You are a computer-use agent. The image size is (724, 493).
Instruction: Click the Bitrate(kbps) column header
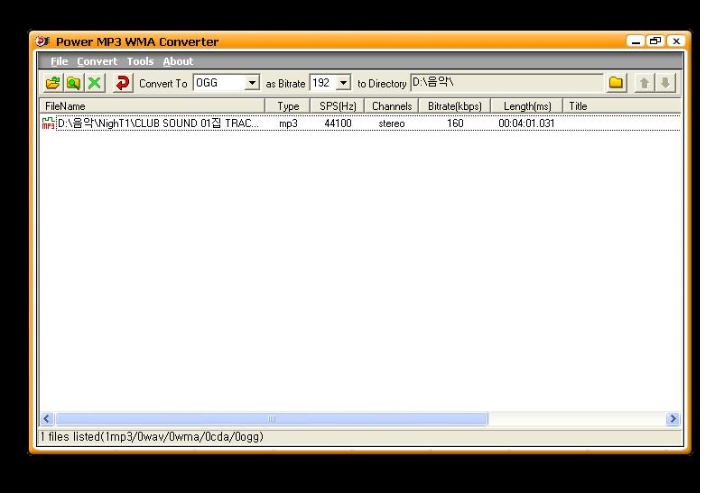point(455,106)
